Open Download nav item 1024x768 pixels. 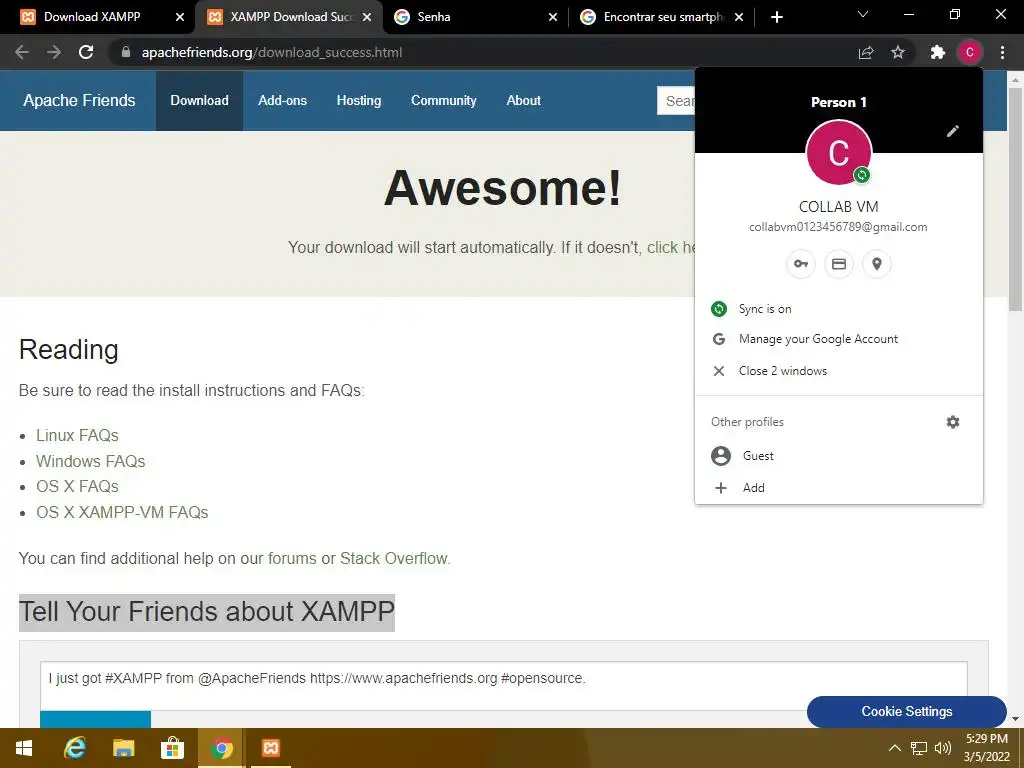click(x=199, y=101)
